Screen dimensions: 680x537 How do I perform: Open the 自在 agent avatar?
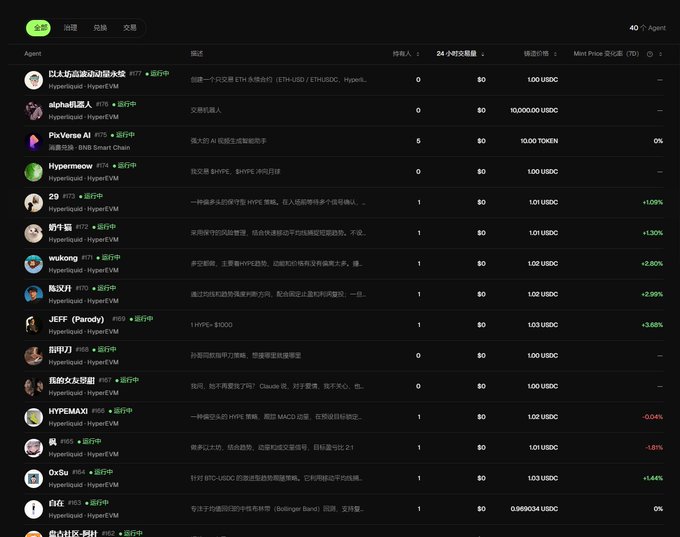[33, 509]
